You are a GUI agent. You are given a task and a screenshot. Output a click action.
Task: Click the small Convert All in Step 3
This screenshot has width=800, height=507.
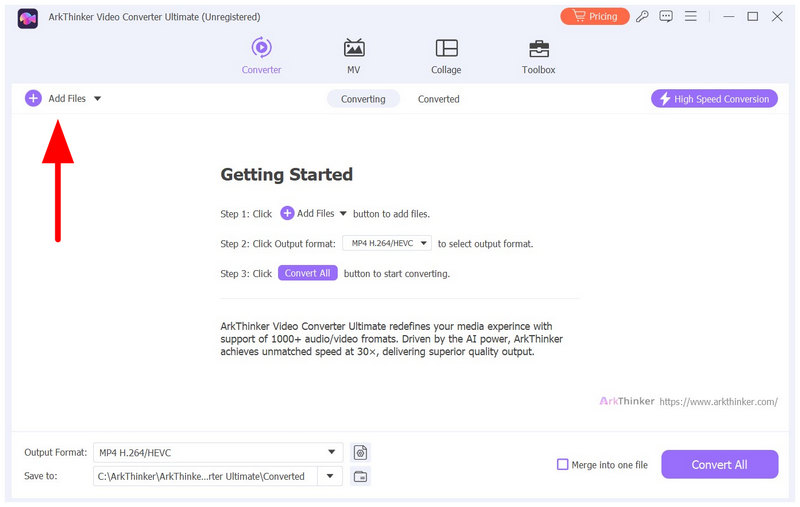[307, 273]
